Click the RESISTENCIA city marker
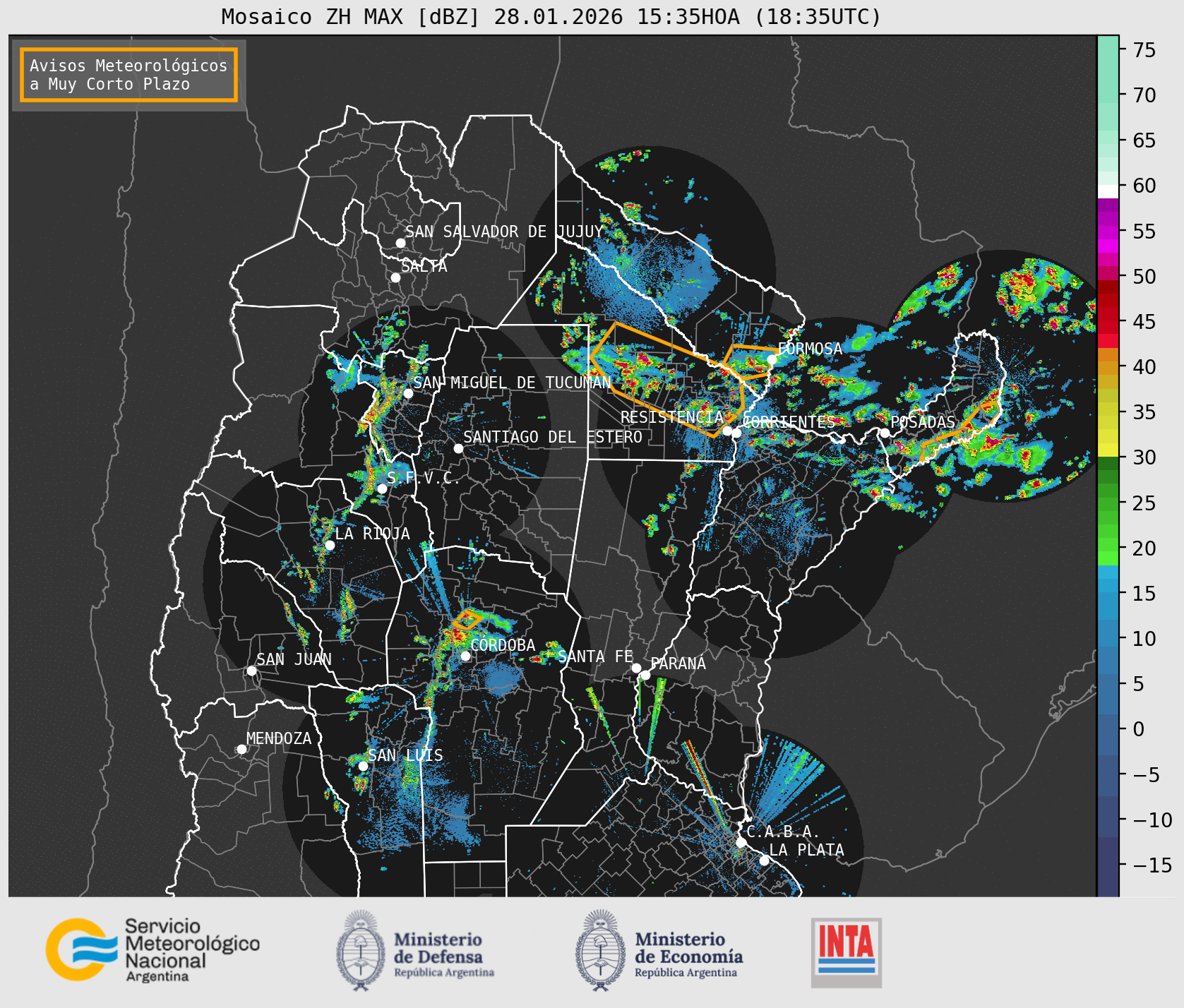 727,431
